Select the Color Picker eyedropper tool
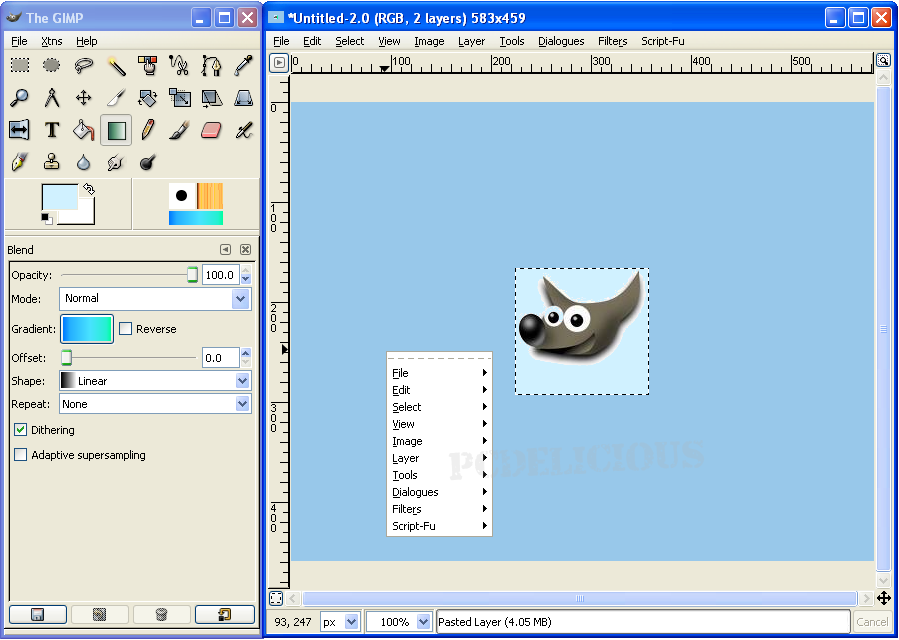Image resolution: width=899 pixels, height=640 pixels. (244, 65)
